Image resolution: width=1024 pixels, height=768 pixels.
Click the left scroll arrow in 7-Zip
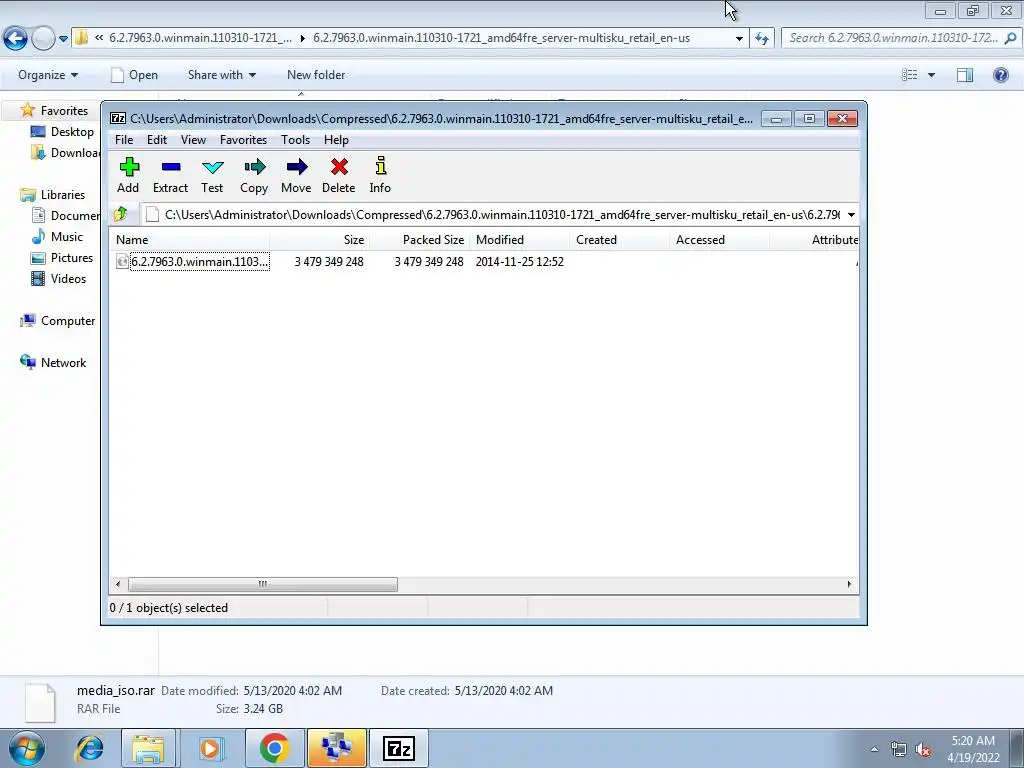[x=118, y=584]
